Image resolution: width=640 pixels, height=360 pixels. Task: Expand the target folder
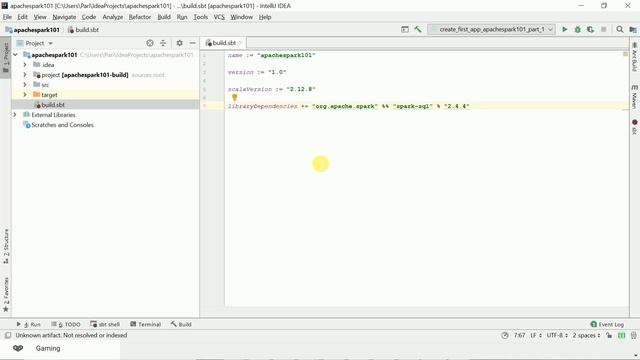pyautogui.click(x=25, y=95)
